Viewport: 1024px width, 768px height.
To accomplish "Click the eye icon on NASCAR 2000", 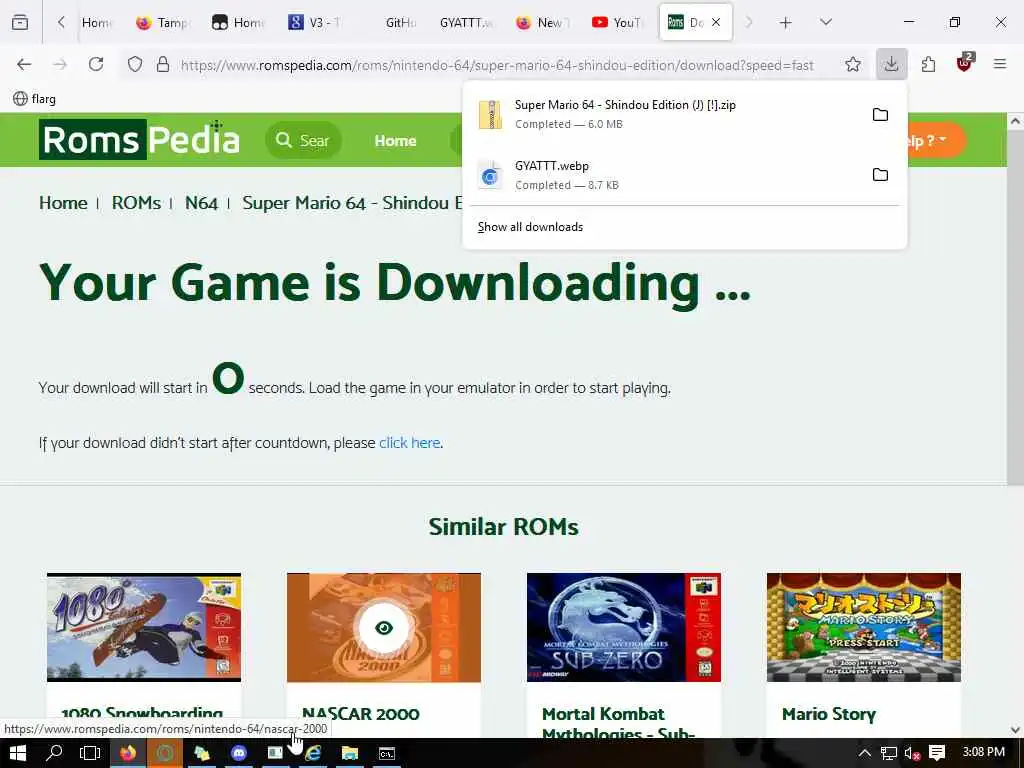I will [383, 628].
